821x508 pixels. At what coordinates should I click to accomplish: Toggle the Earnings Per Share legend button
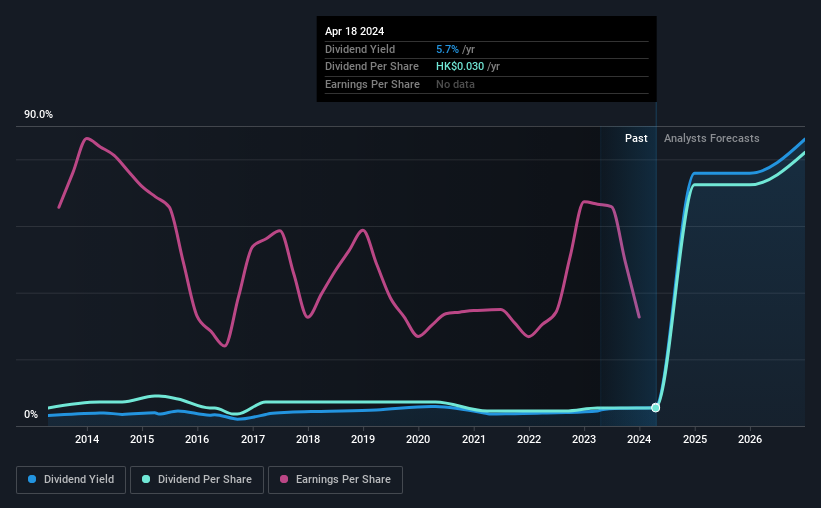pyautogui.click(x=335, y=480)
